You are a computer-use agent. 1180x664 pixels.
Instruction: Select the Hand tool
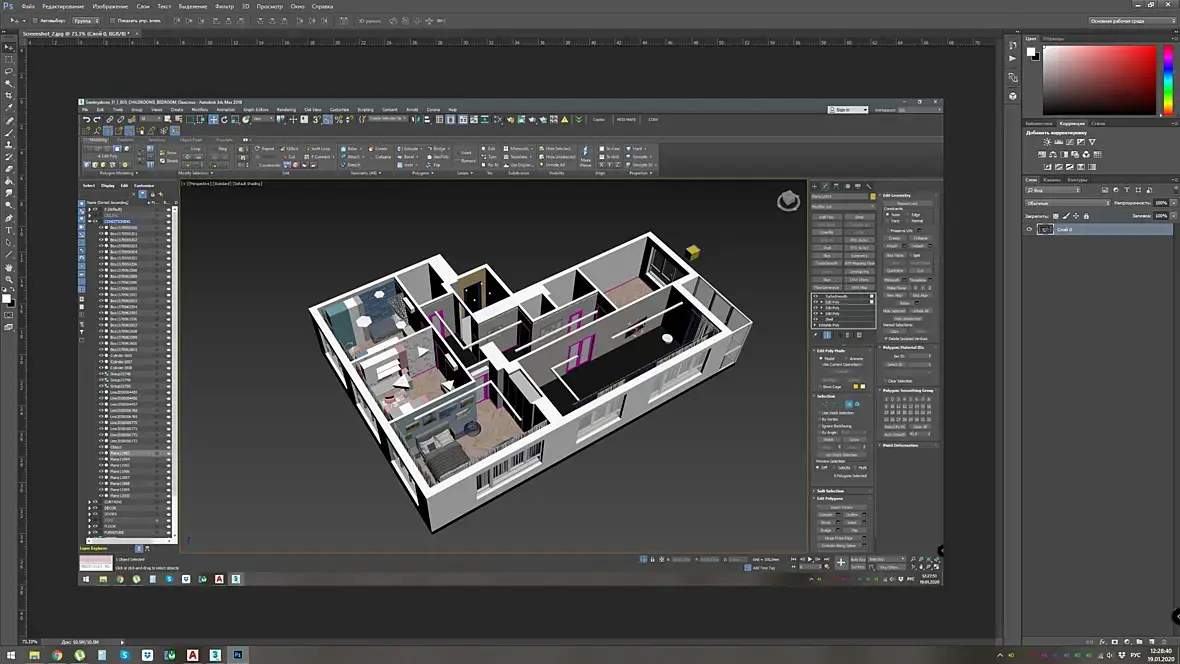click(x=9, y=267)
